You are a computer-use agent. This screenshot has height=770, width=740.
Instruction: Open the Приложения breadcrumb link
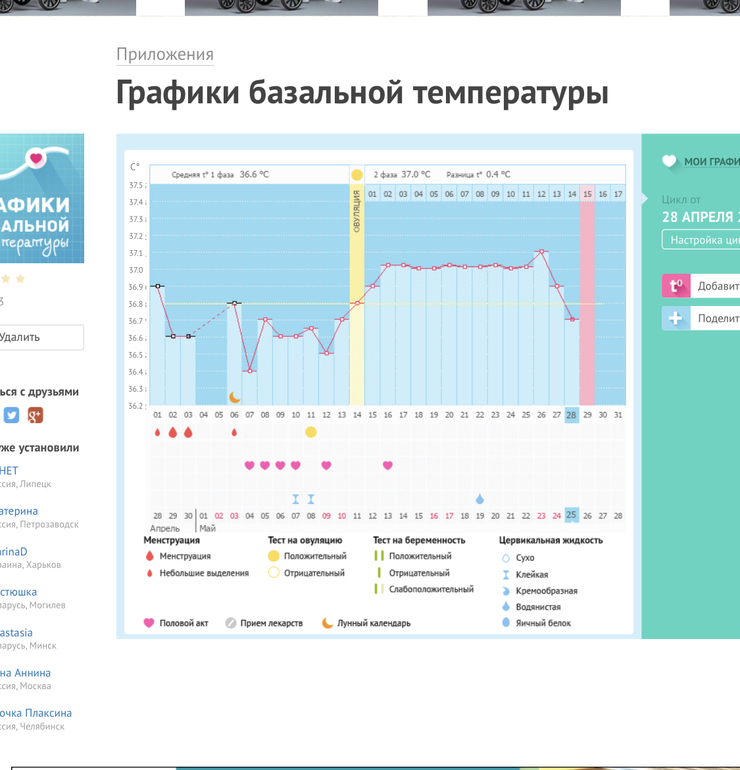(x=165, y=55)
